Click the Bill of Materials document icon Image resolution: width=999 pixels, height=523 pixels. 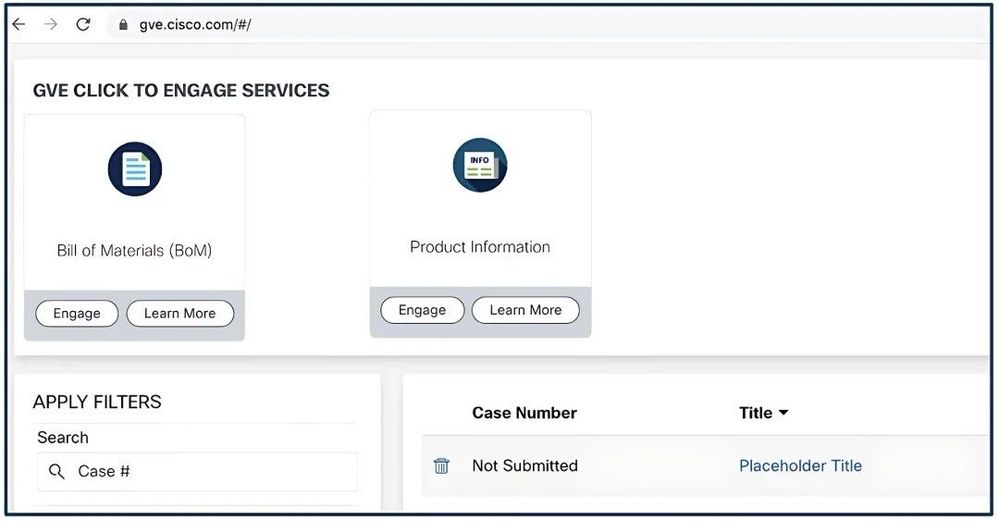click(134, 169)
